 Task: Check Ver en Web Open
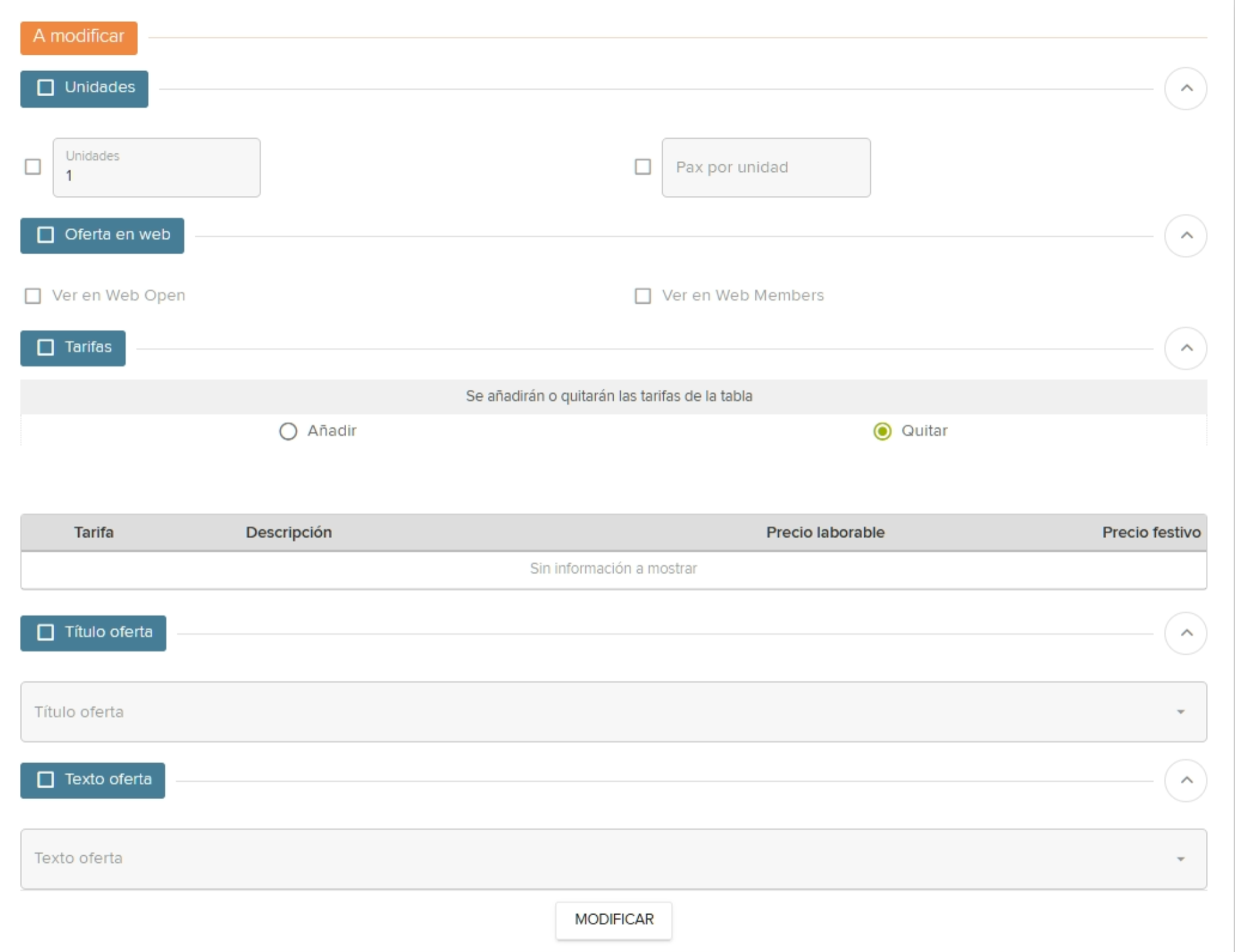32,296
